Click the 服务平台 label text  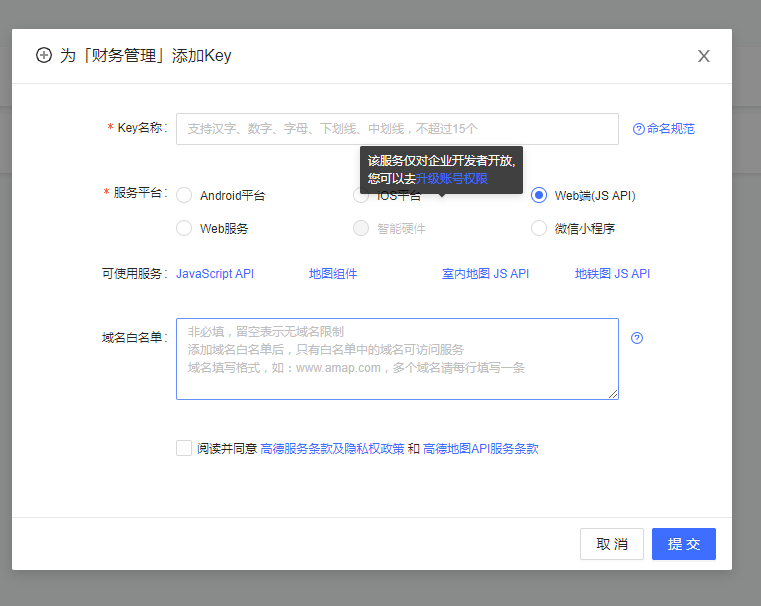tap(137, 193)
